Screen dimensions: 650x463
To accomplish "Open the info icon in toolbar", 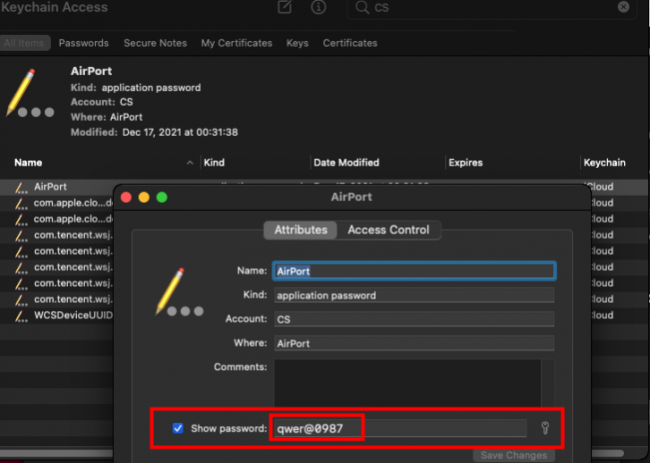I will (x=318, y=7).
